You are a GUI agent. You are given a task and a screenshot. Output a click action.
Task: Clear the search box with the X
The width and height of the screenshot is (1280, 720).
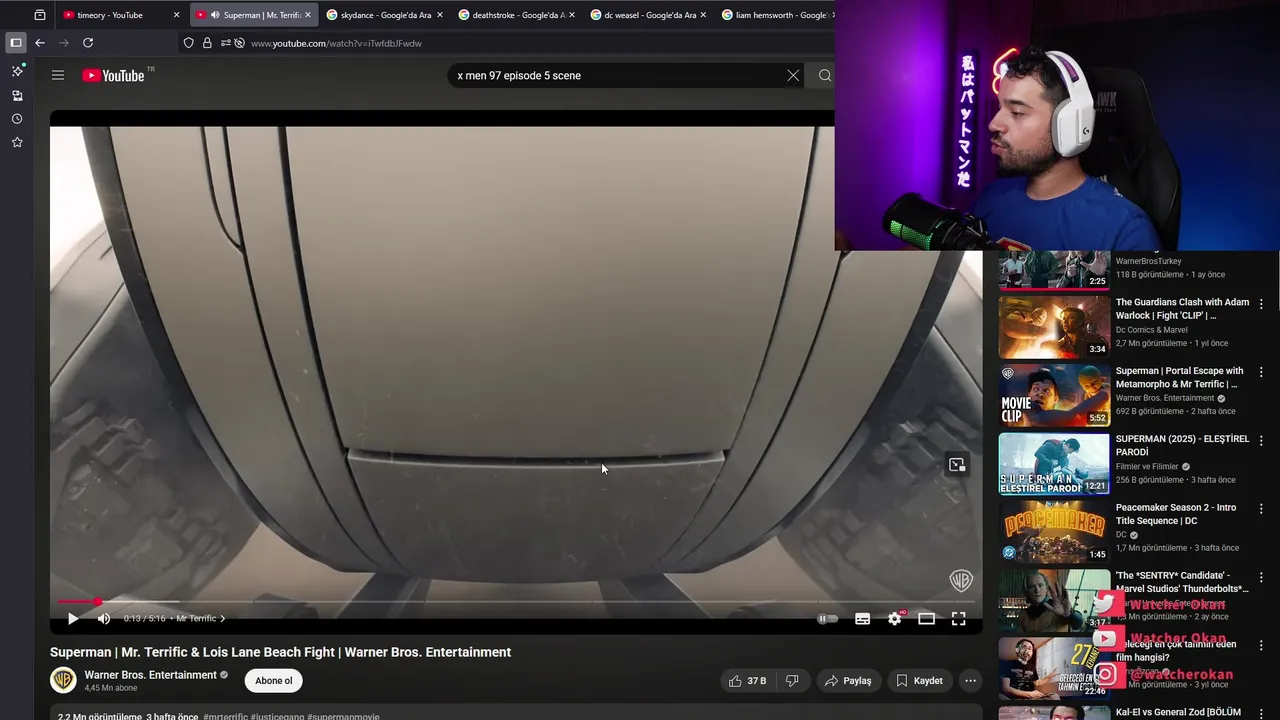pos(793,75)
